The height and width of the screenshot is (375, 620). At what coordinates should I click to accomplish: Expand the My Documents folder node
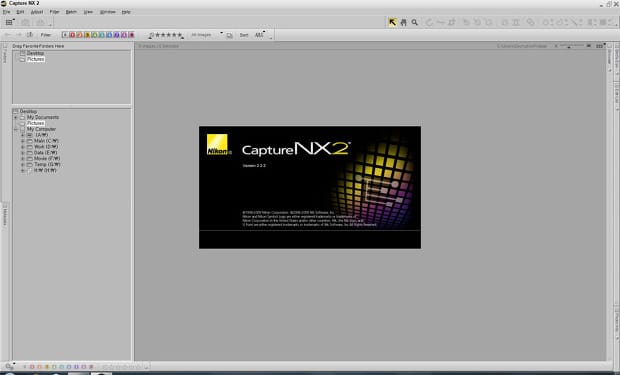click(16, 117)
